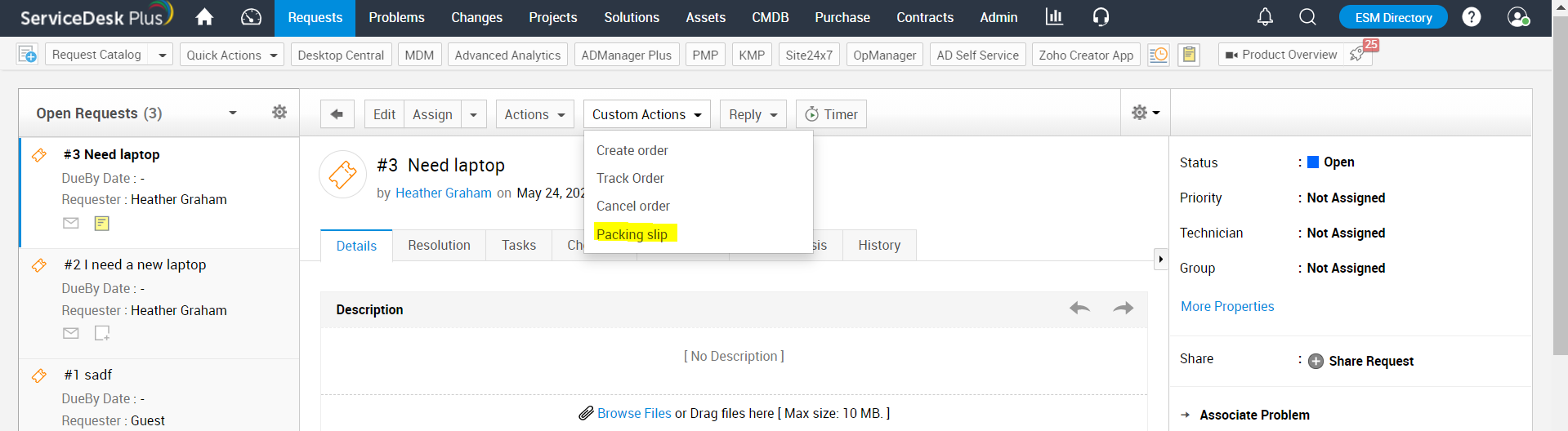Open the Open Requests list settings gear
Screen dimensions: 1568x431
[x=279, y=113]
